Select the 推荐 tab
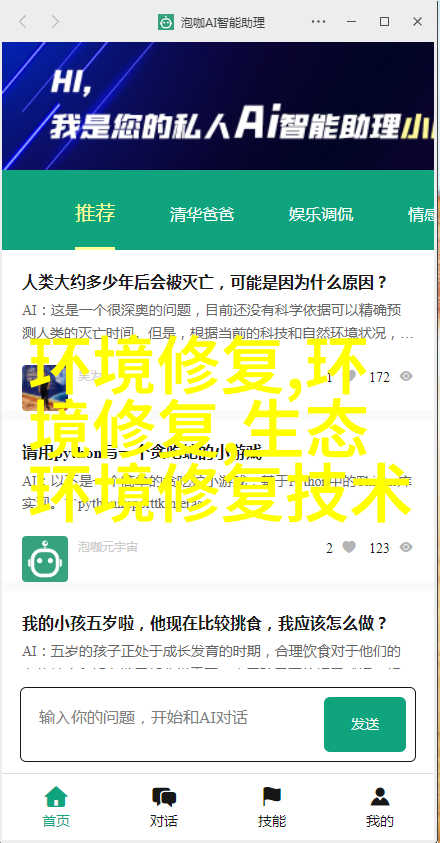Viewport: 440px width, 843px height. click(x=95, y=213)
